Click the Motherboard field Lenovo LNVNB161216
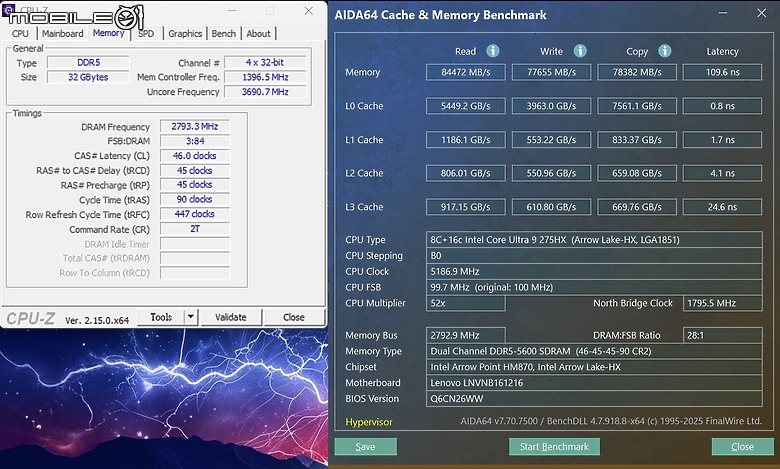The image size is (780, 469). pos(594,383)
